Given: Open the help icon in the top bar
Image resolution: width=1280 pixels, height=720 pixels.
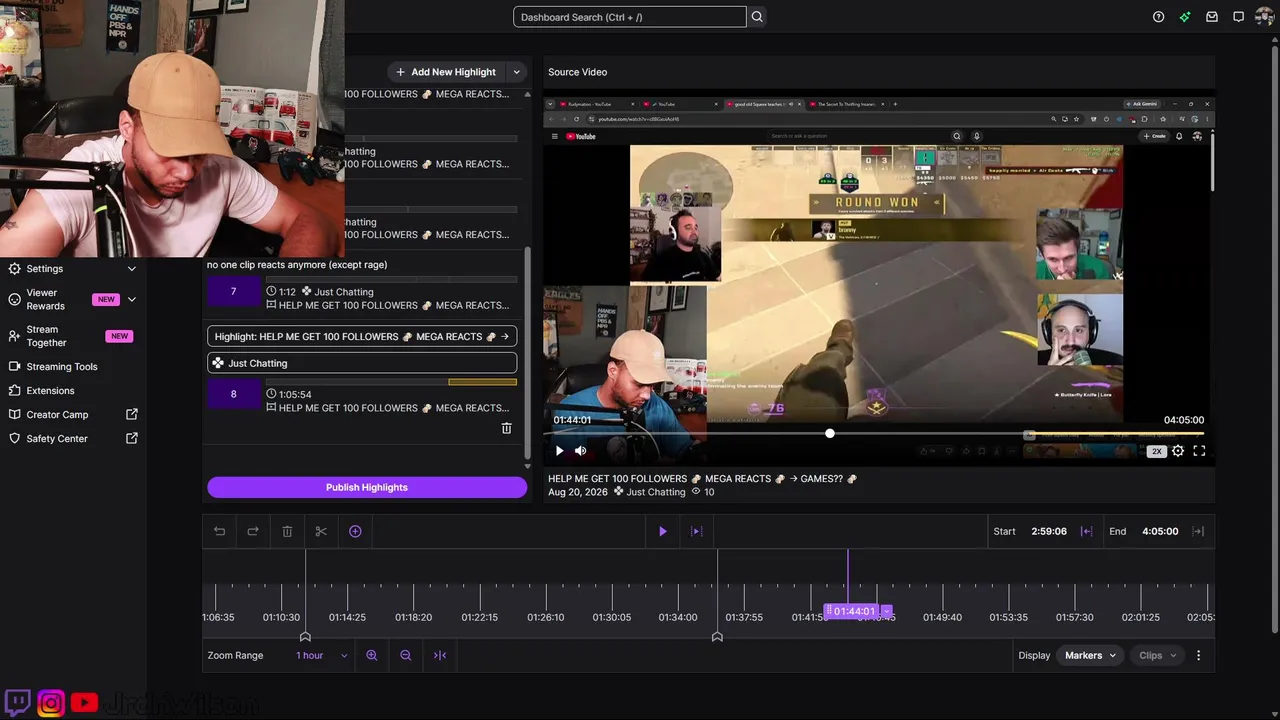Looking at the screenshot, I should 1158,17.
